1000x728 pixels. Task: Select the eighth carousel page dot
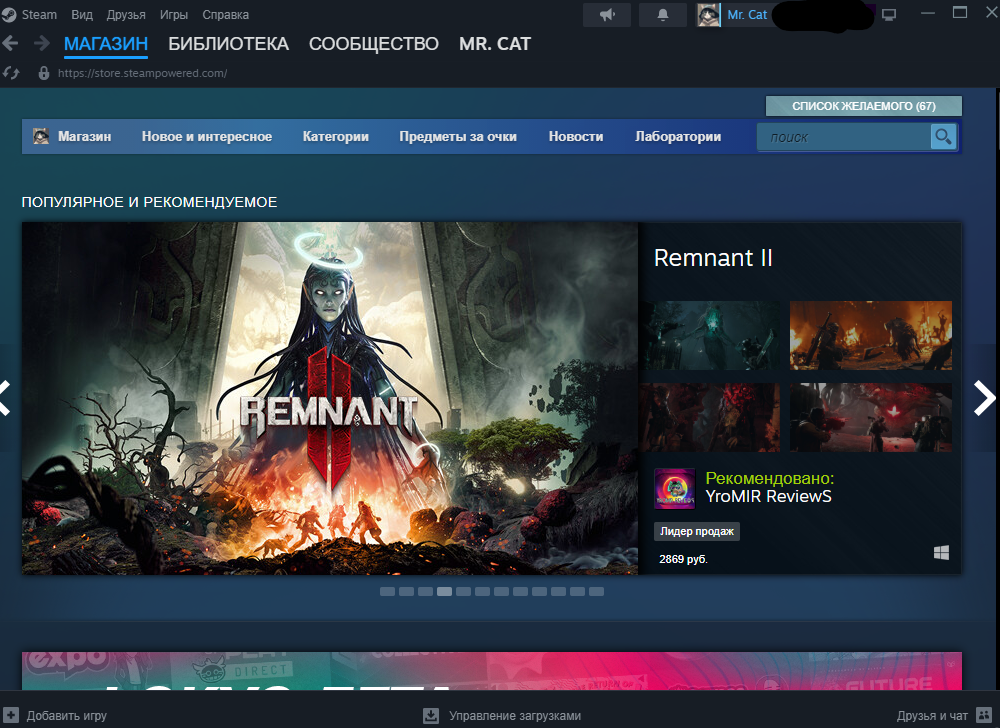[520, 592]
